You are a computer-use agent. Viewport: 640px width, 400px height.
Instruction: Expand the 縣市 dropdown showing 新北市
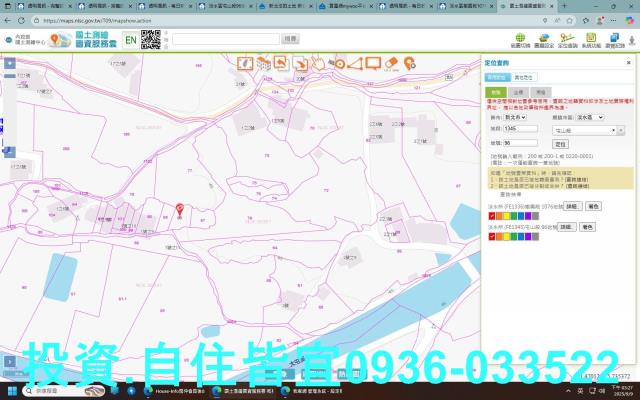click(x=515, y=117)
